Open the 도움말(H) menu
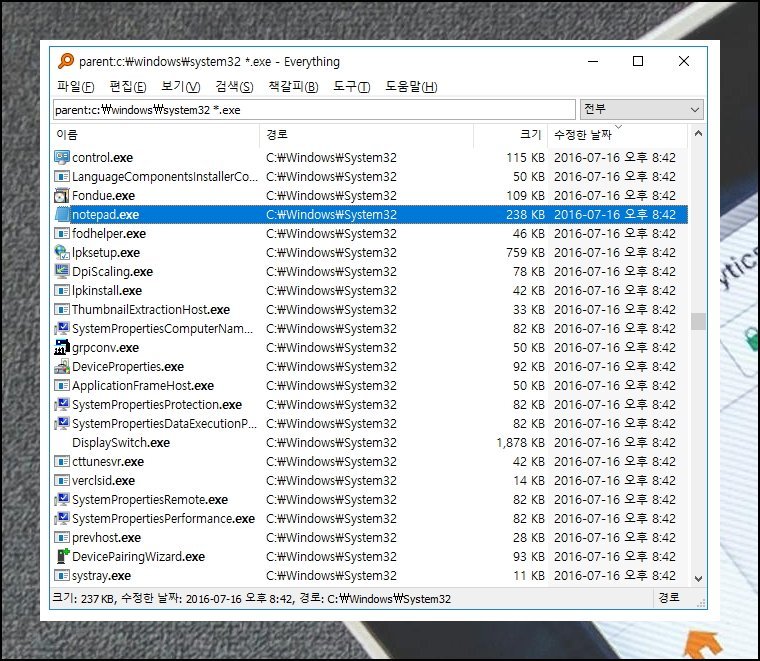Viewport: 760px width, 661px height. (x=411, y=87)
